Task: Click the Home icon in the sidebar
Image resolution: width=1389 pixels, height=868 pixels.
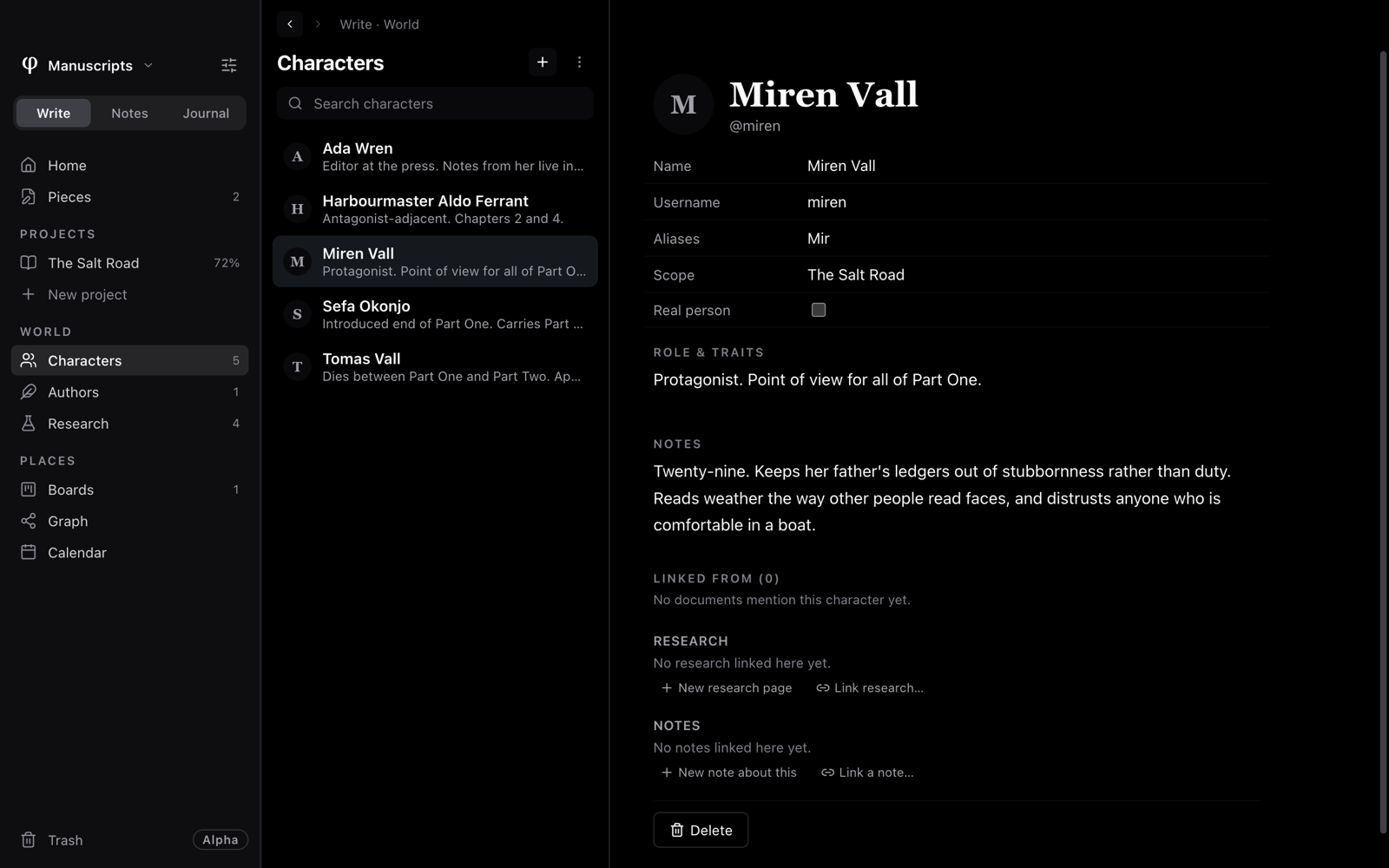Action: click(x=29, y=165)
